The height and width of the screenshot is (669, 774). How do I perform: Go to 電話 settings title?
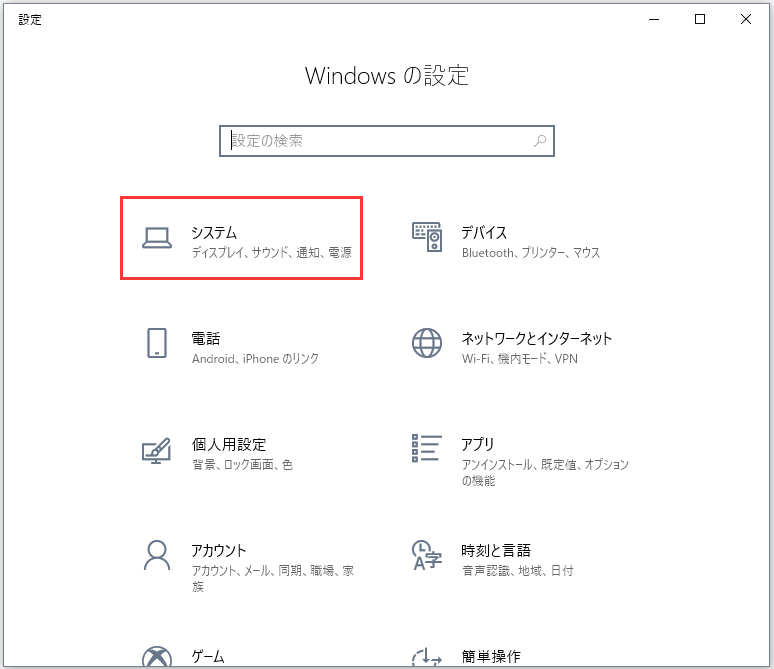pyautogui.click(x=206, y=339)
